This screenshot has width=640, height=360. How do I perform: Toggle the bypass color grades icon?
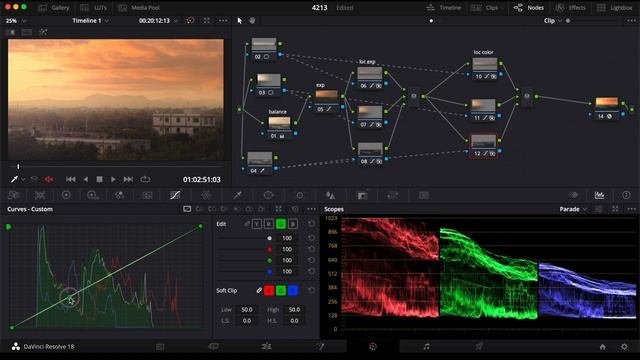tap(191, 20)
